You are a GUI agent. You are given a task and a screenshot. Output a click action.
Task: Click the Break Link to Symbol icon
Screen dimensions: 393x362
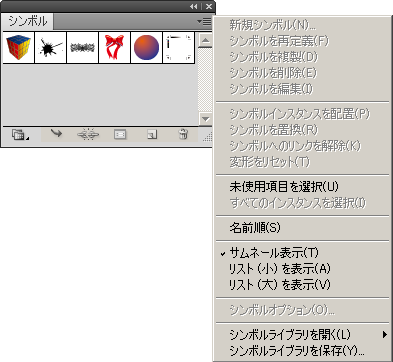click(x=88, y=135)
